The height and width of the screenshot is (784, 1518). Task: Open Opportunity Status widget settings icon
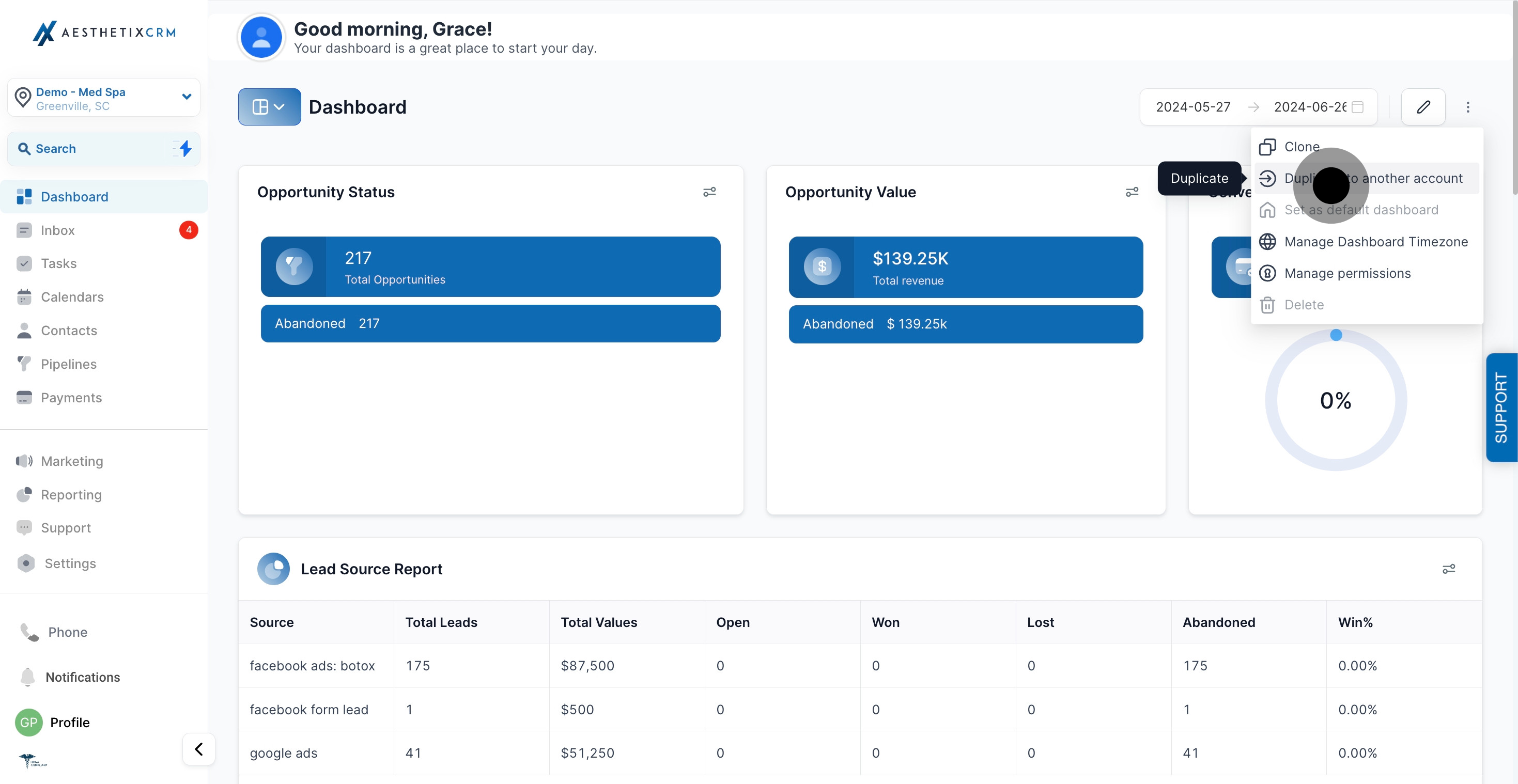tap(709, 192)
